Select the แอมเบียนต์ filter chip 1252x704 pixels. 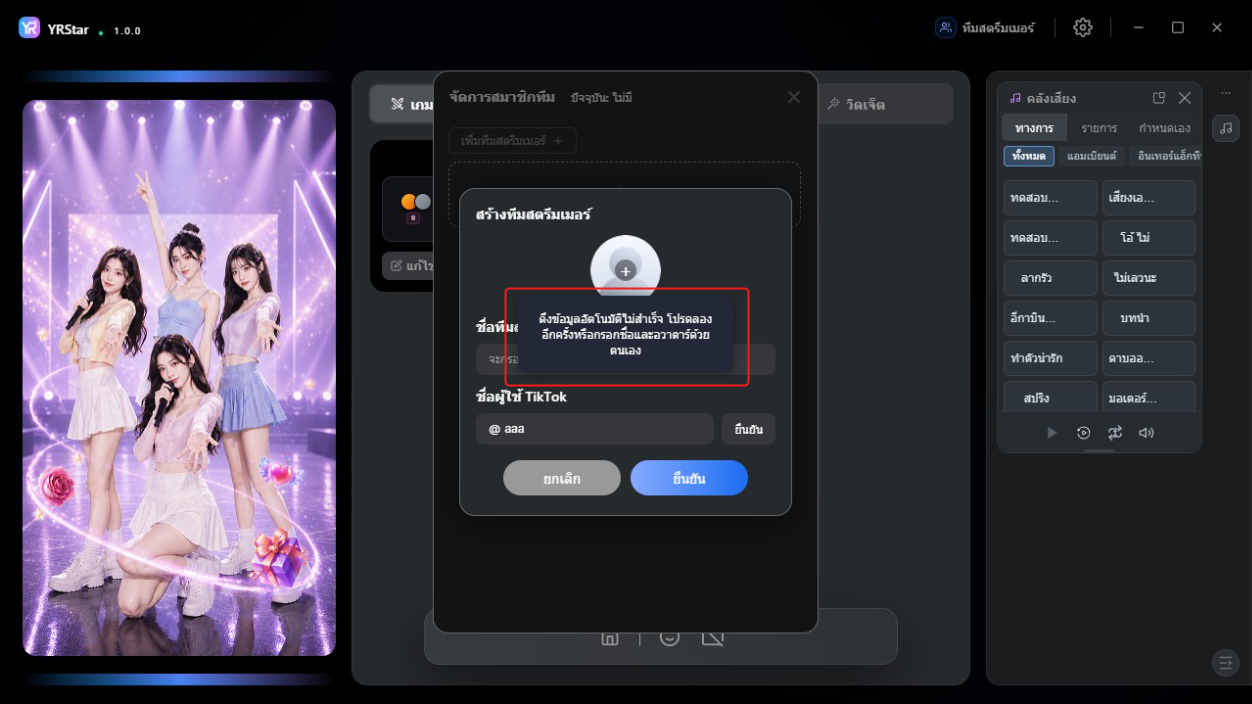click(1091, 156)
